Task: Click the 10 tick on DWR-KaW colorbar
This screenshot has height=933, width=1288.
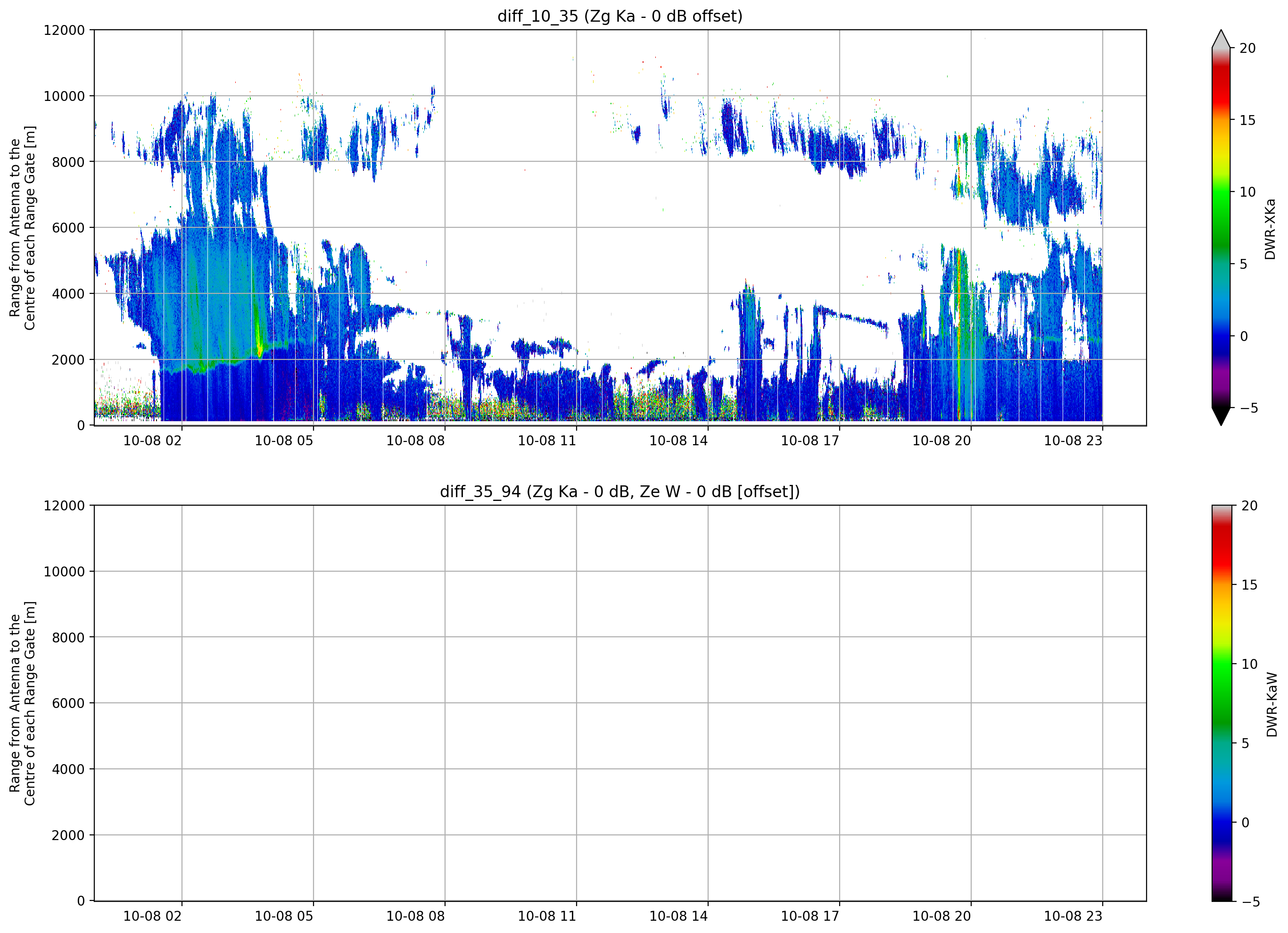Action: (1249, 664)
